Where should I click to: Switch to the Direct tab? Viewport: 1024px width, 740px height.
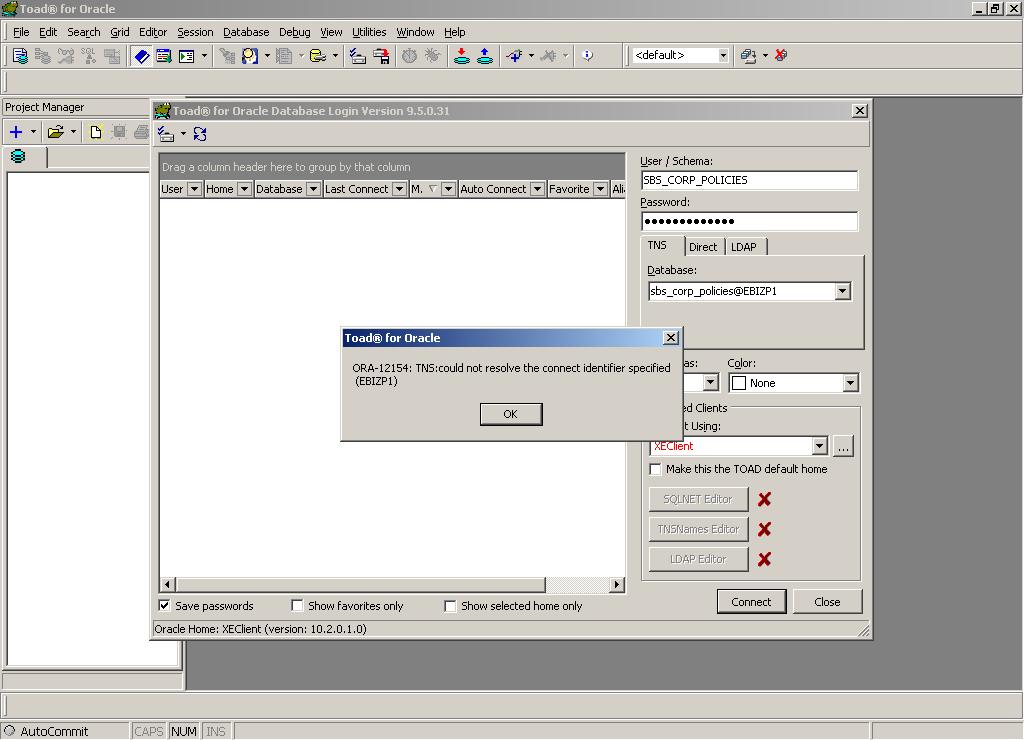[x=703, y=247]
